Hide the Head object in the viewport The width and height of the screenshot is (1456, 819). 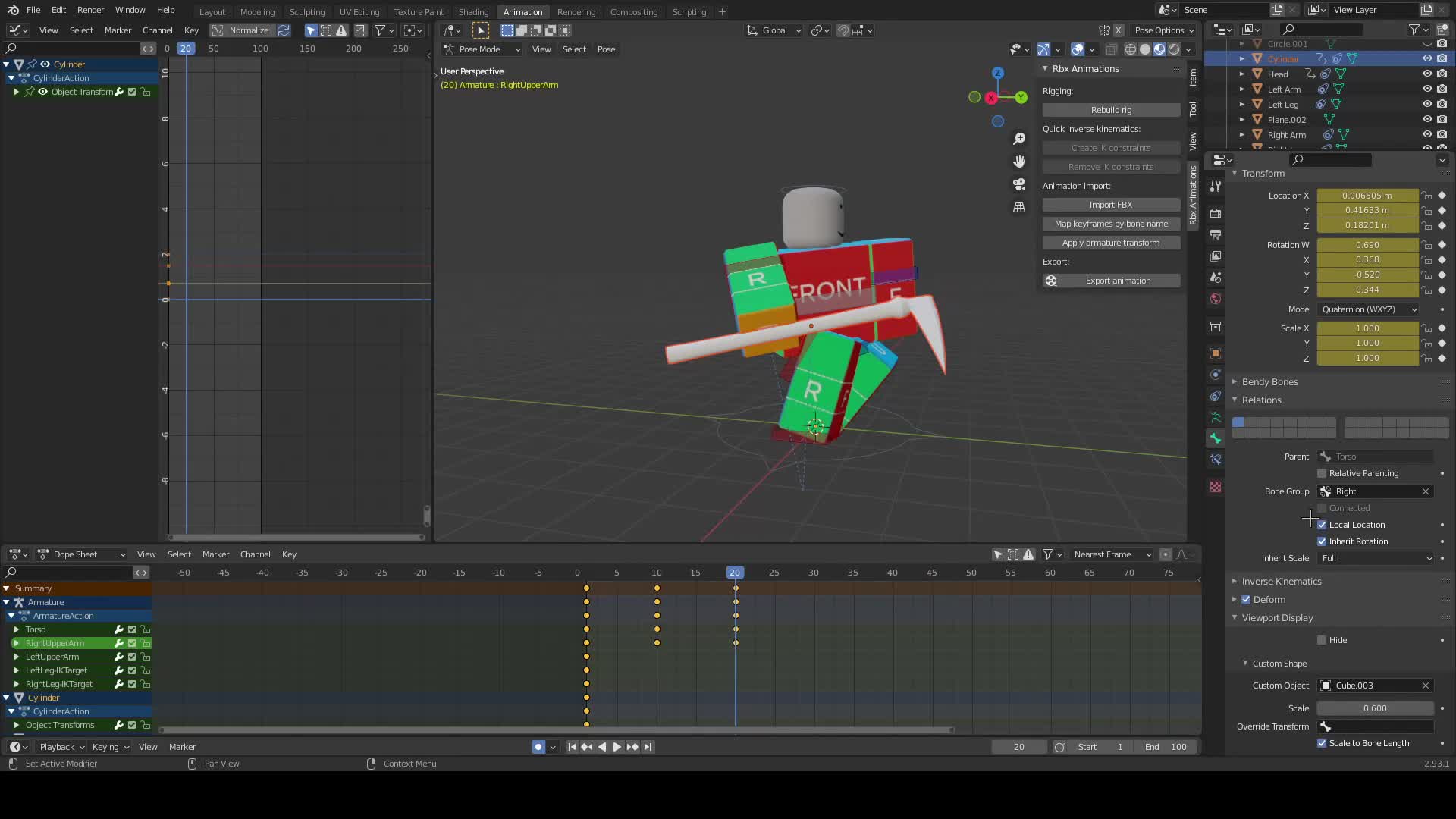coord(1427,74)
